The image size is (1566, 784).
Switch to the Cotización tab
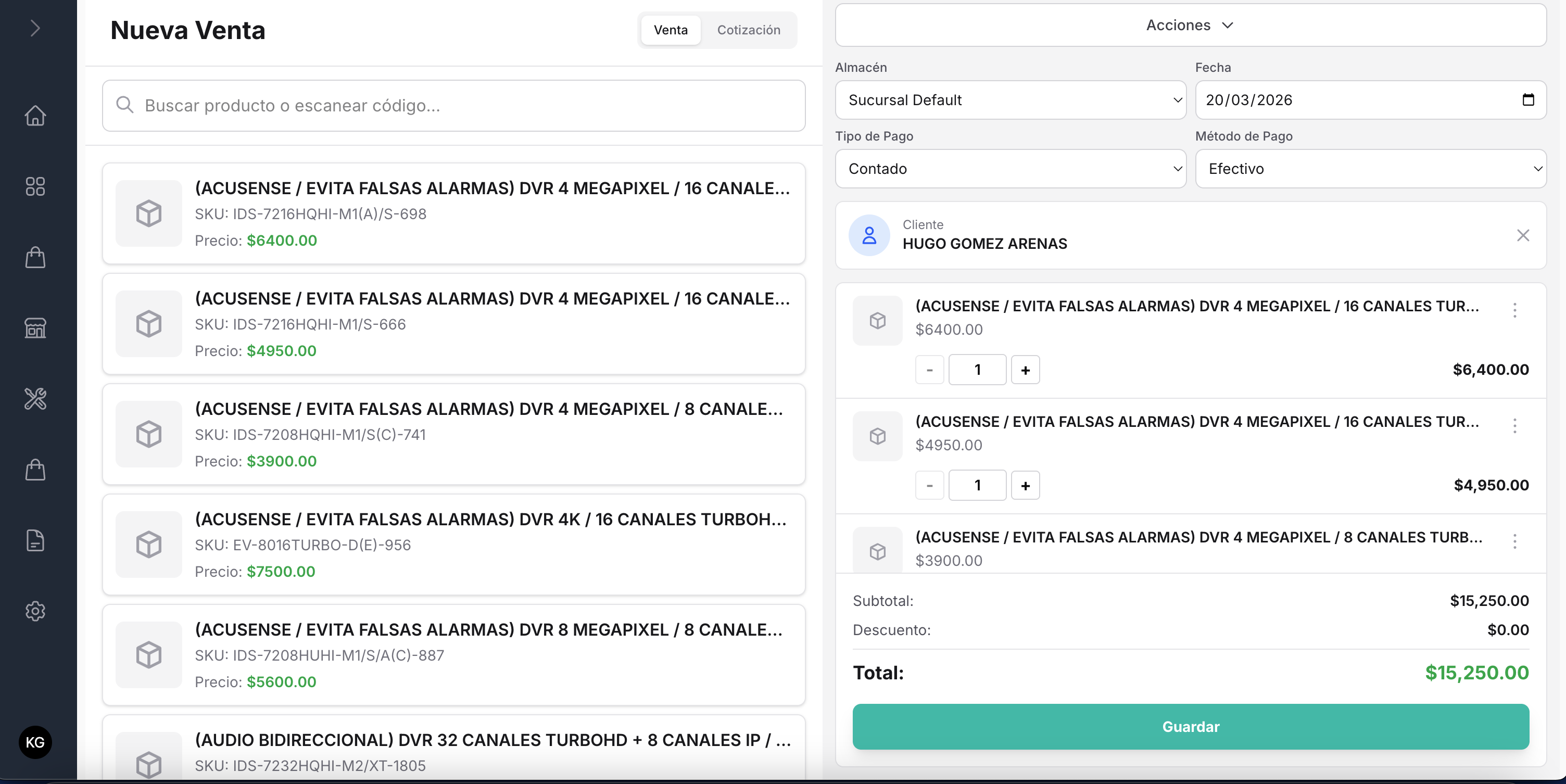[749, 30]
